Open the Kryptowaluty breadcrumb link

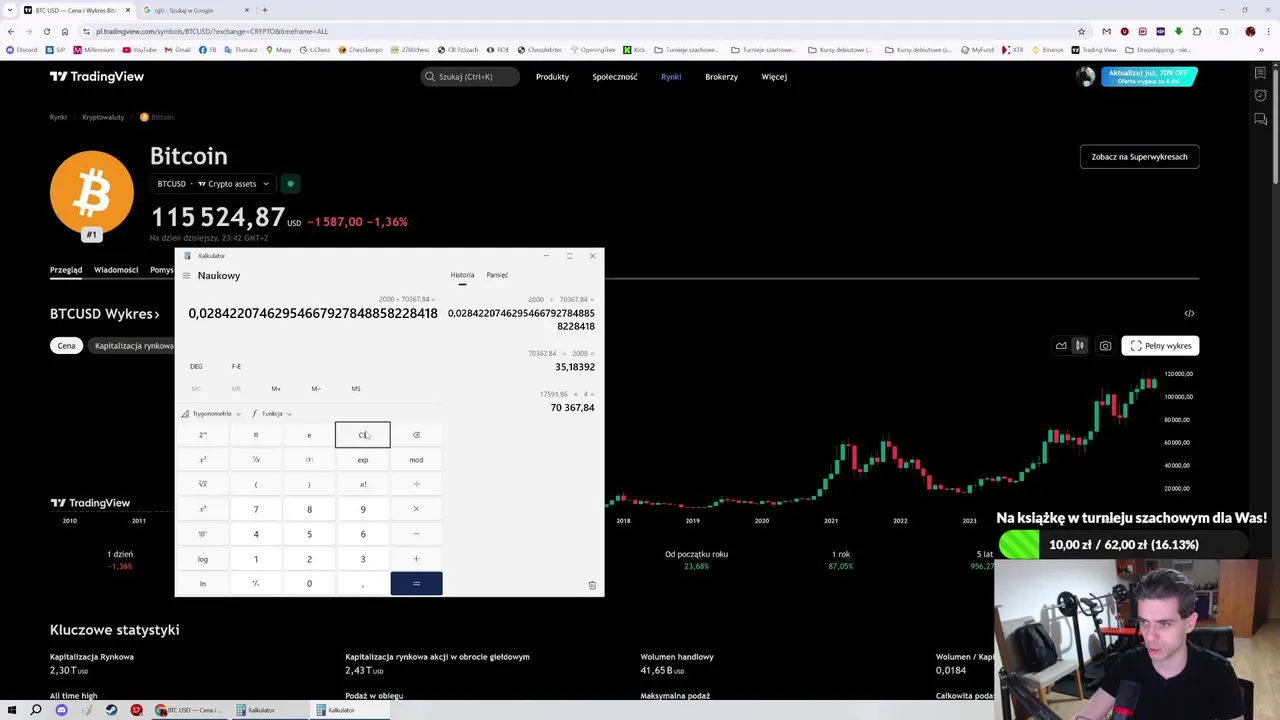click(103, 117)
